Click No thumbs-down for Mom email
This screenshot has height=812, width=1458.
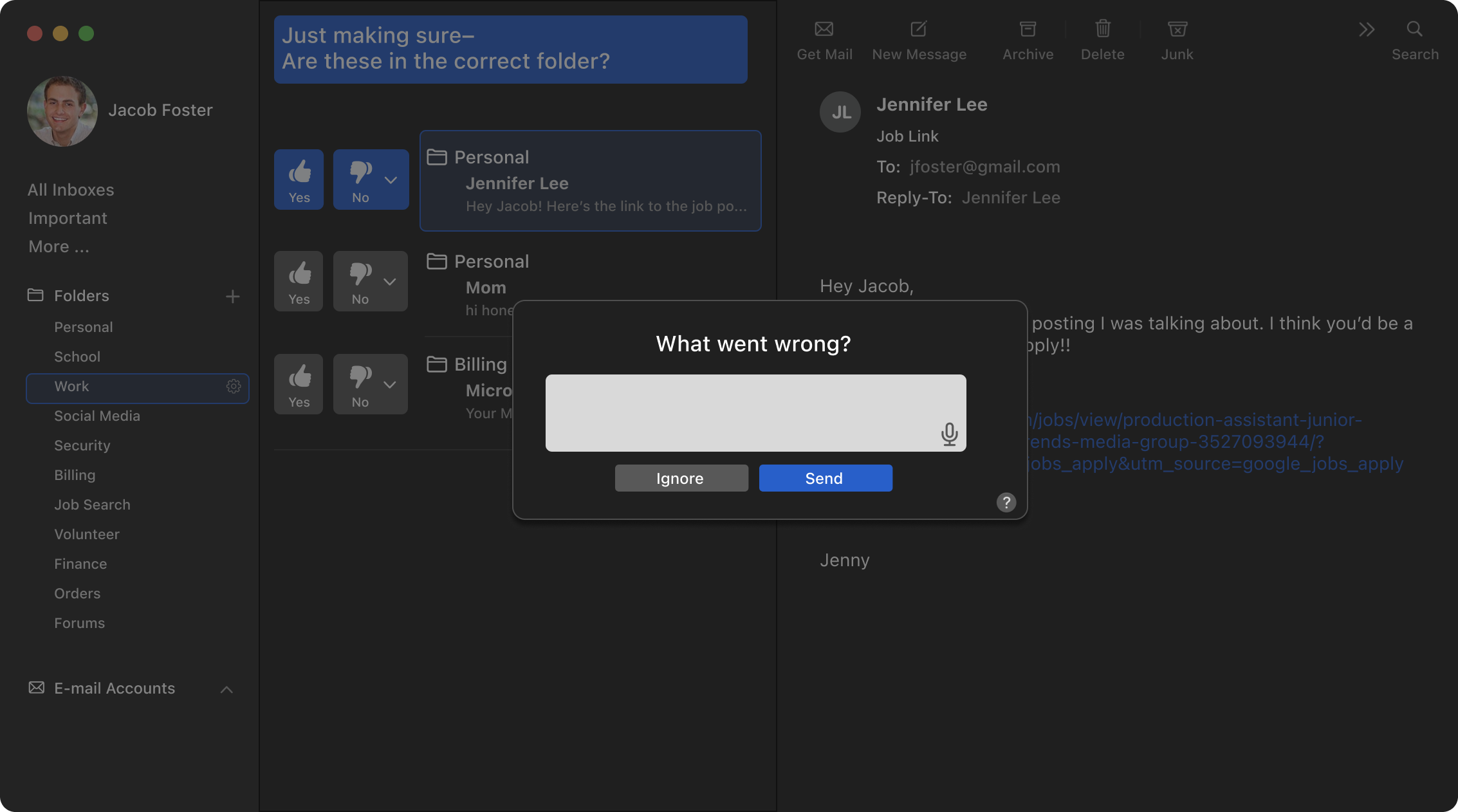(x=360, y=281)
